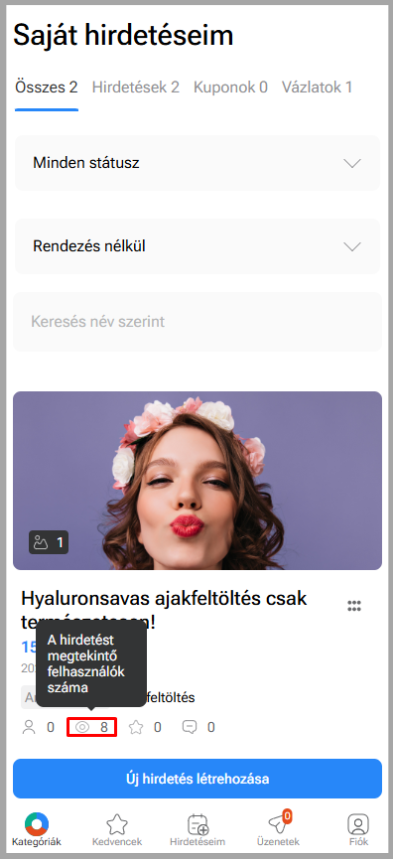Tap the Kedvencek star icon
The width and height of the screenshot is (393, 859).
(x=117, y=824)
